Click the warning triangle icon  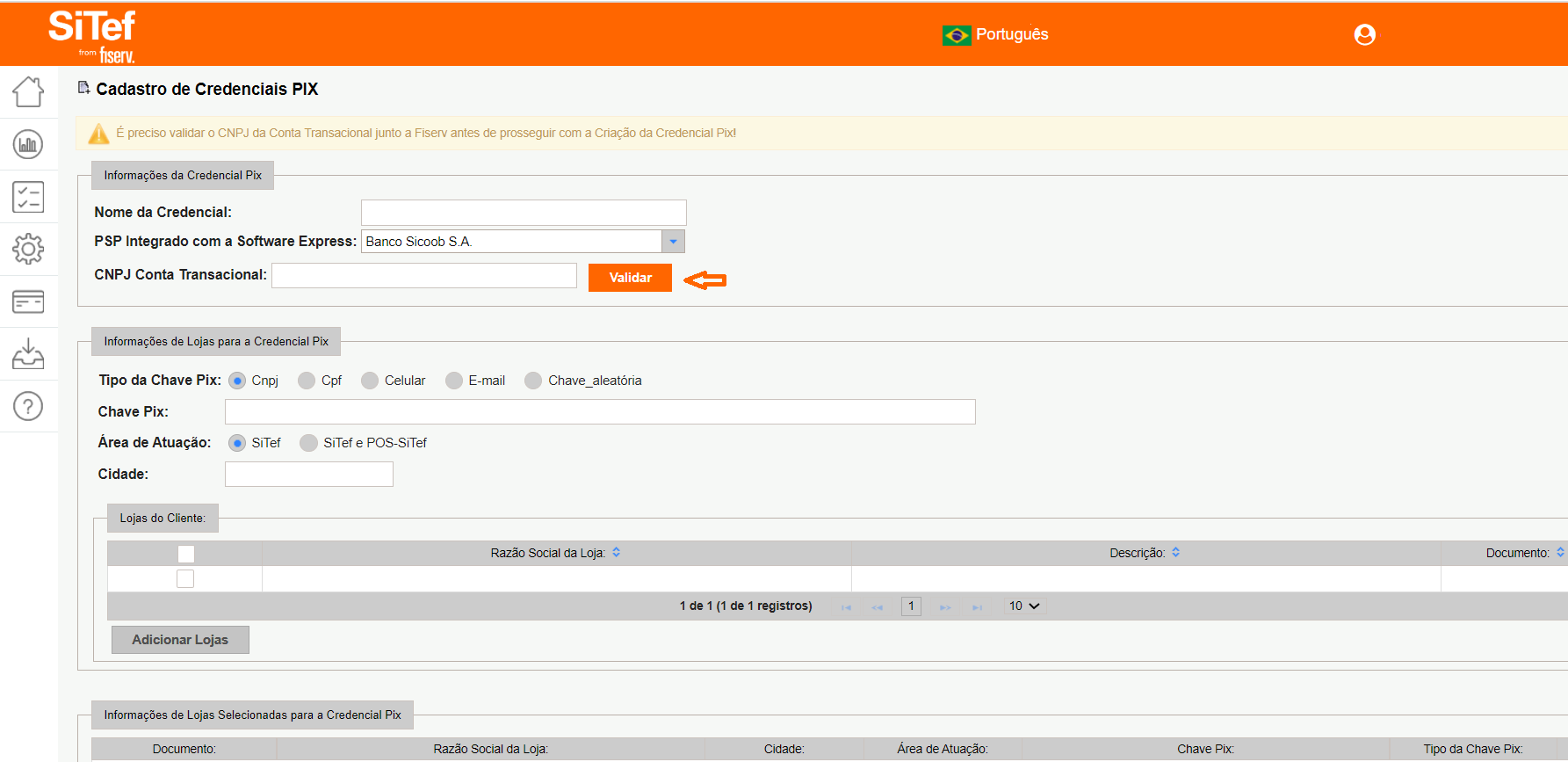(x=99, y=134)
